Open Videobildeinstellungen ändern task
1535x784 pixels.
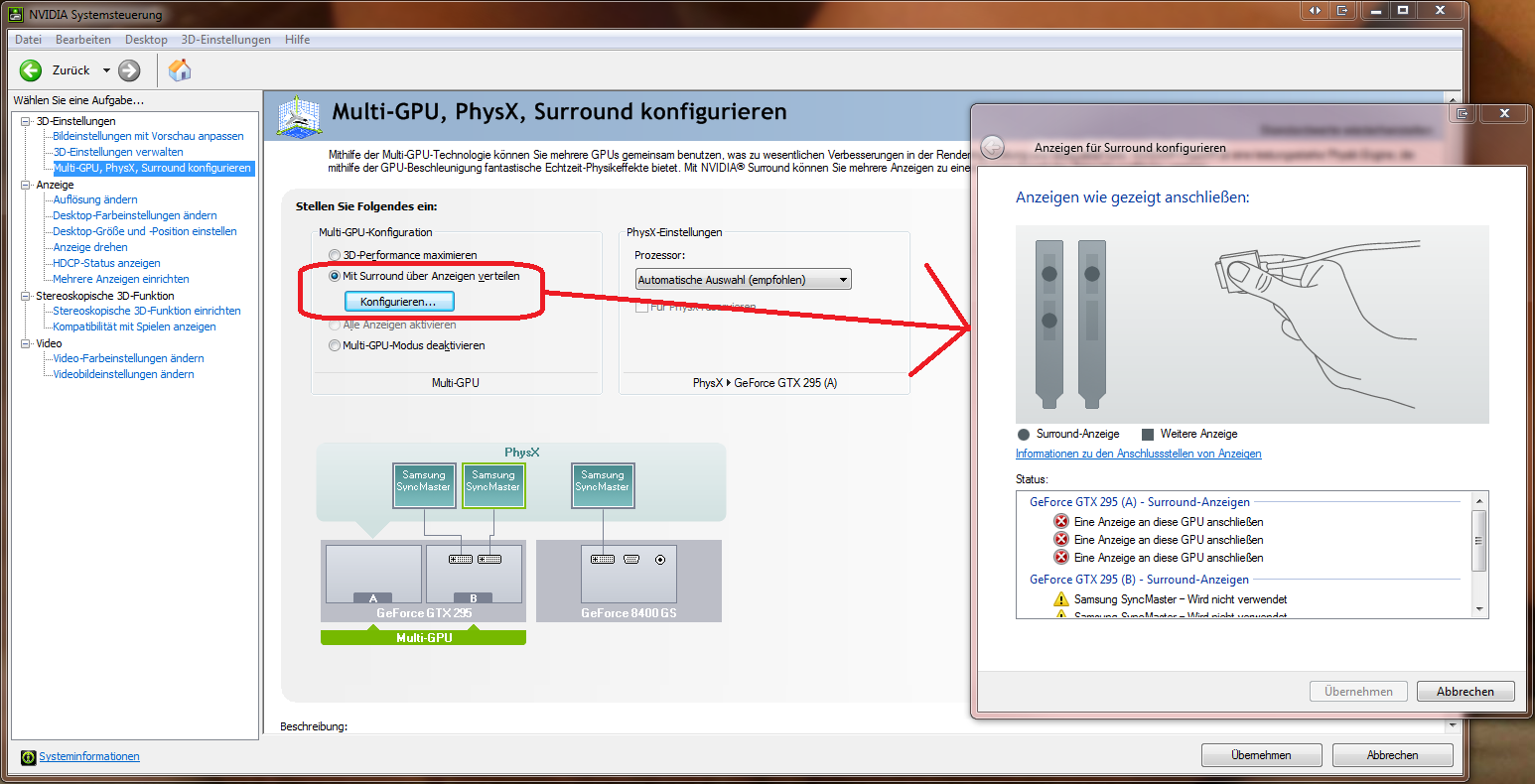tap(123, 374)
